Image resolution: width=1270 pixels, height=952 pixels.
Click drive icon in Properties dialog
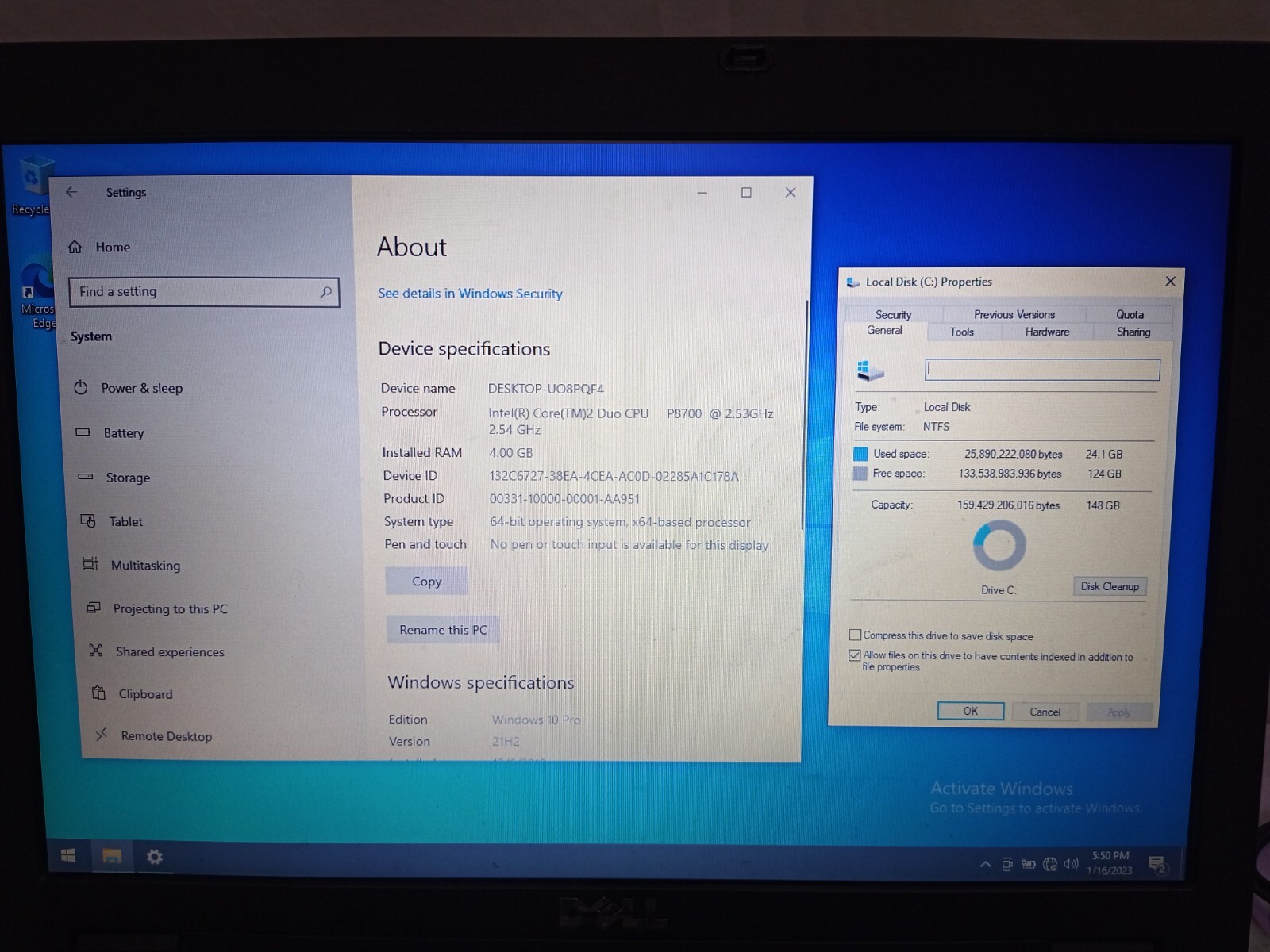tap(870, 370)
